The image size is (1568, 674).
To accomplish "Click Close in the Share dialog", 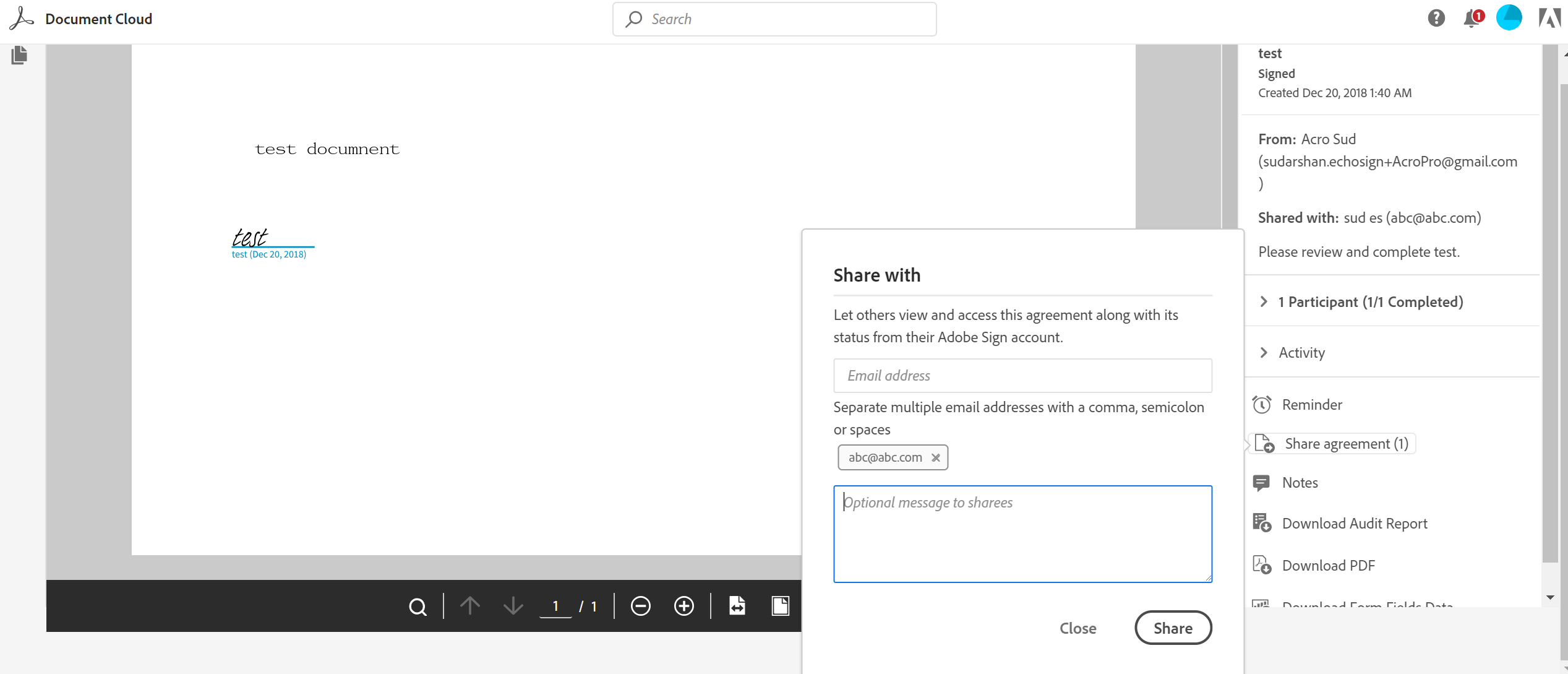I will pyautogui.click(x=1077, y=628).
